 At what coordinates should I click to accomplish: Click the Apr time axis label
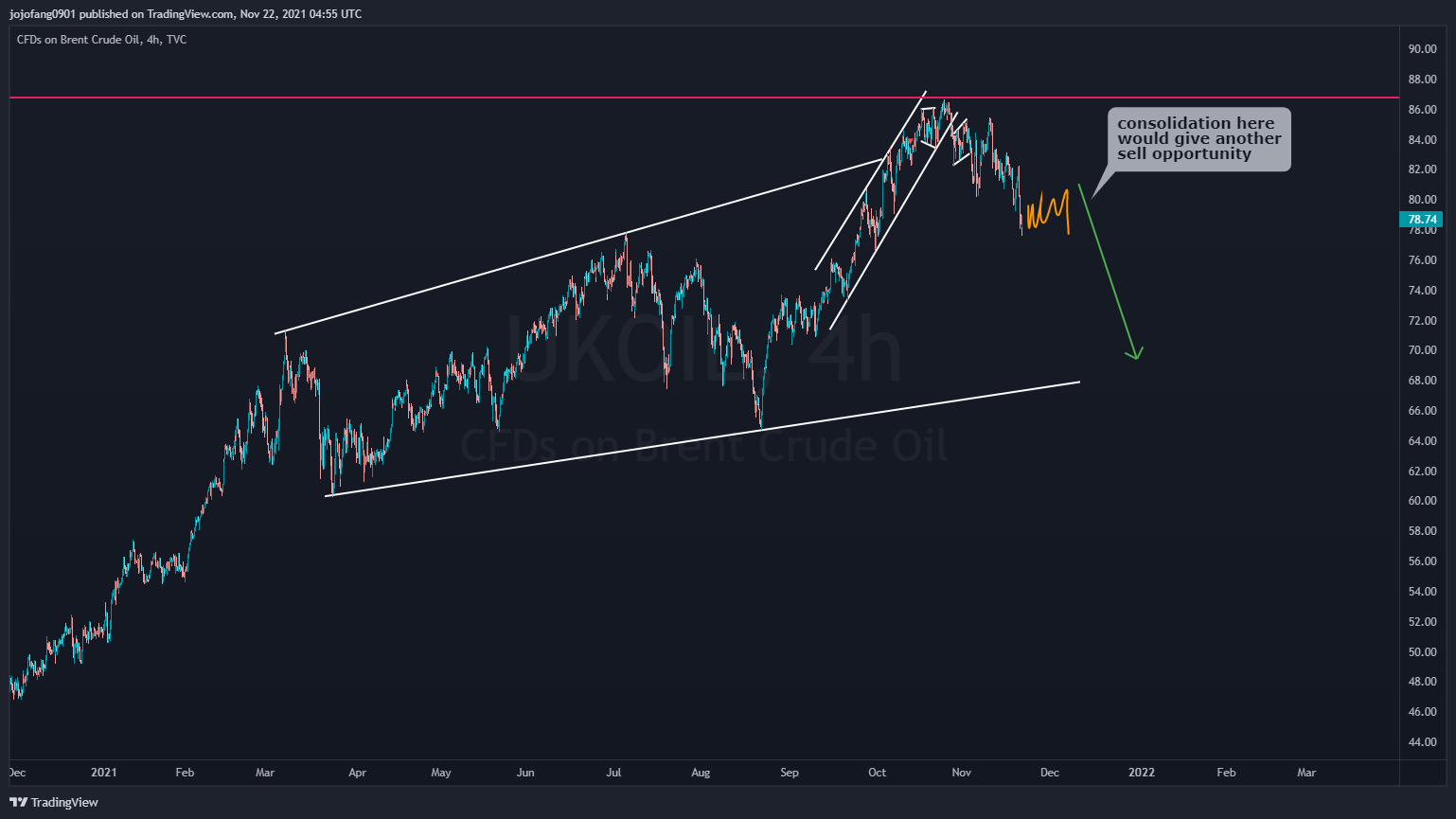(x=357, y=773)
